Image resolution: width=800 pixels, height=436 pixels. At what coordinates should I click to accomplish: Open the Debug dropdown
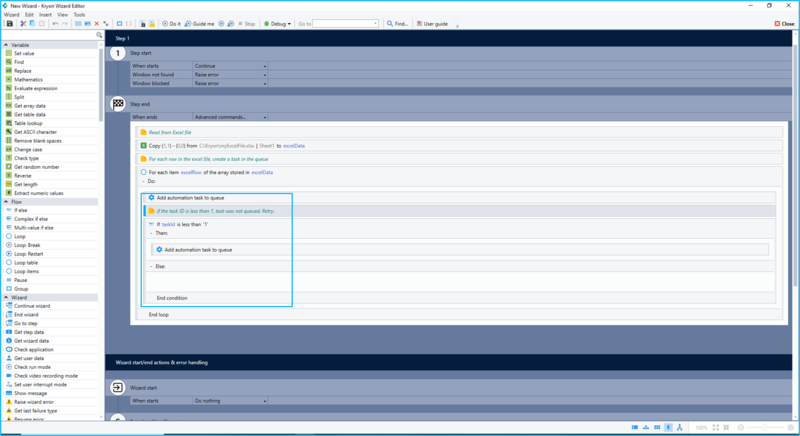[x=278, y=22]
